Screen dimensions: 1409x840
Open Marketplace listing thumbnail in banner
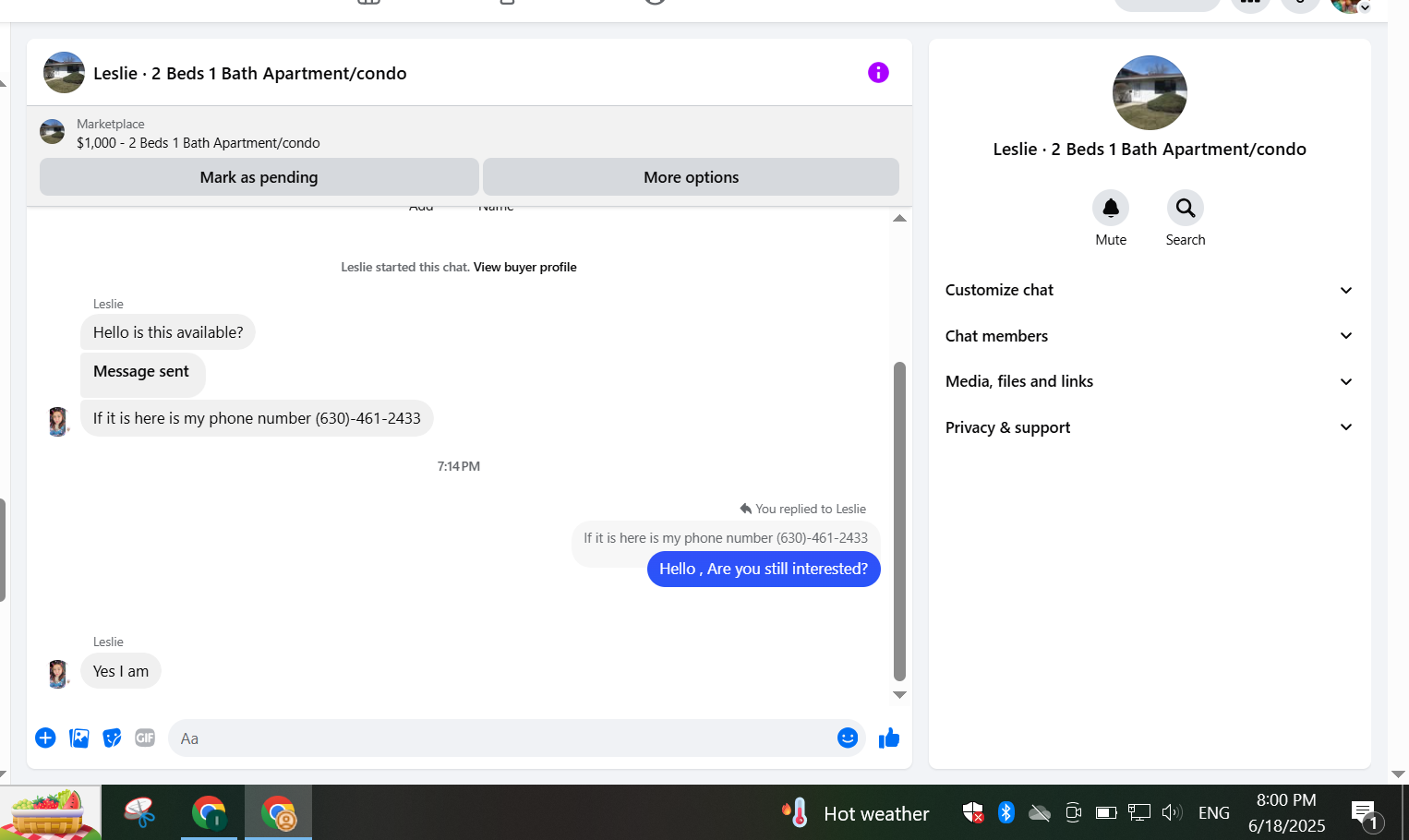click(52, 132)
